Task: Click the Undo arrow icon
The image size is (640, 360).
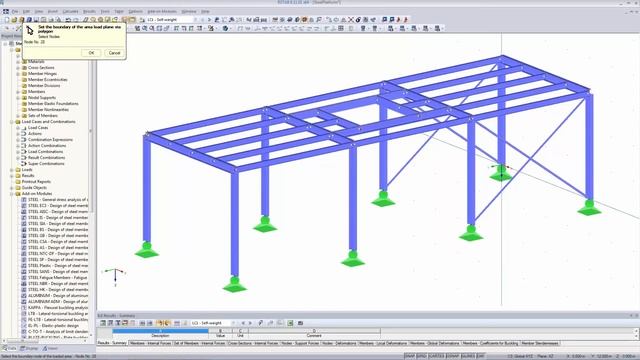Action: [x=68, y=20]
